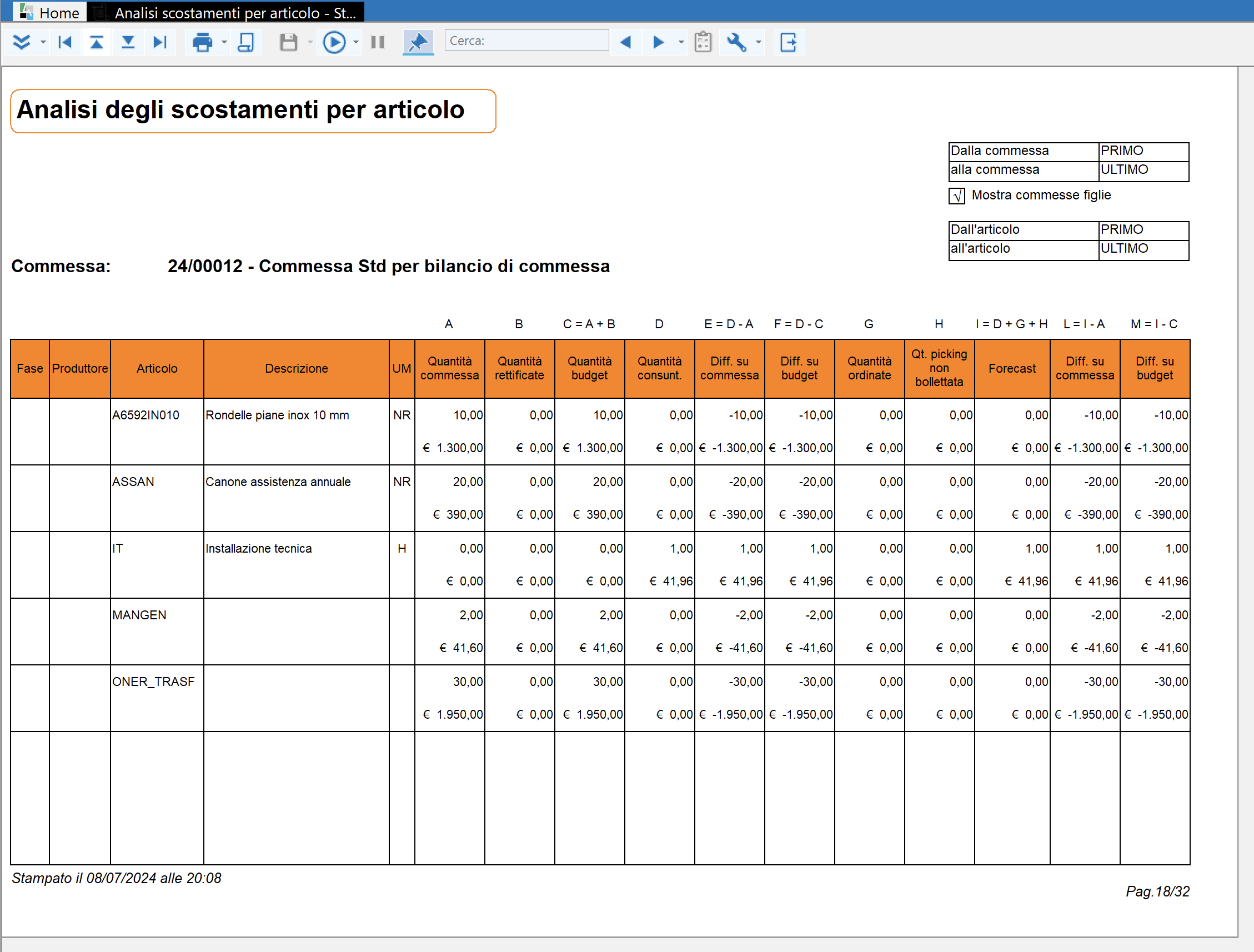The height and width of the screenshot is (952, 1254).
Task: Click the commessa name 24/00012 heading
Action: coord(388,266)
